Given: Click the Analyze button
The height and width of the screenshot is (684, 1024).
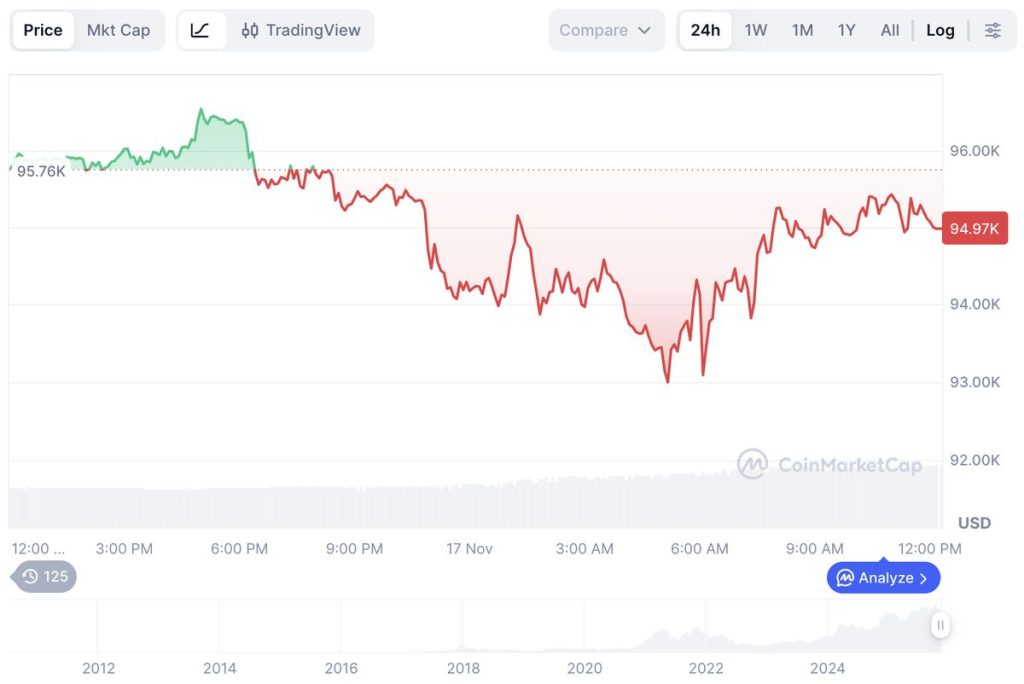Looking at the screenshot, I should click(883, 577).
